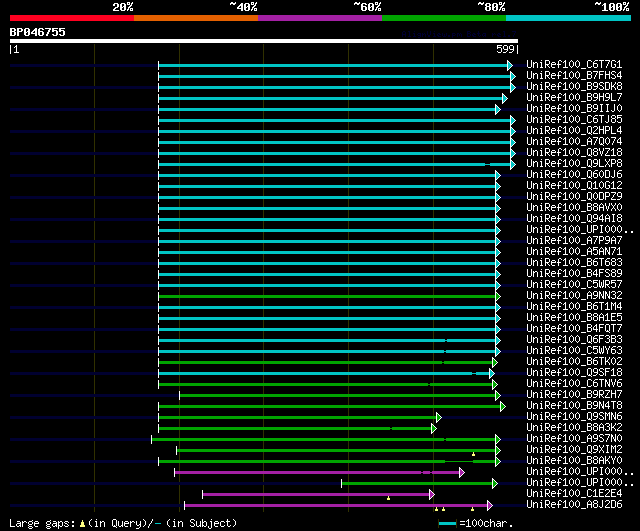Open hit UniRef100_B9SDK8
This screenshot has width=640, height=531.
[x=574, y=87]
